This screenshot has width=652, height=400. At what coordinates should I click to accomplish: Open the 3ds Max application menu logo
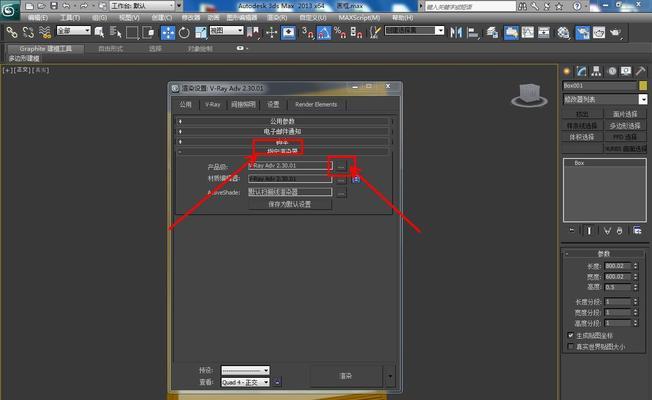pos(9,10)
